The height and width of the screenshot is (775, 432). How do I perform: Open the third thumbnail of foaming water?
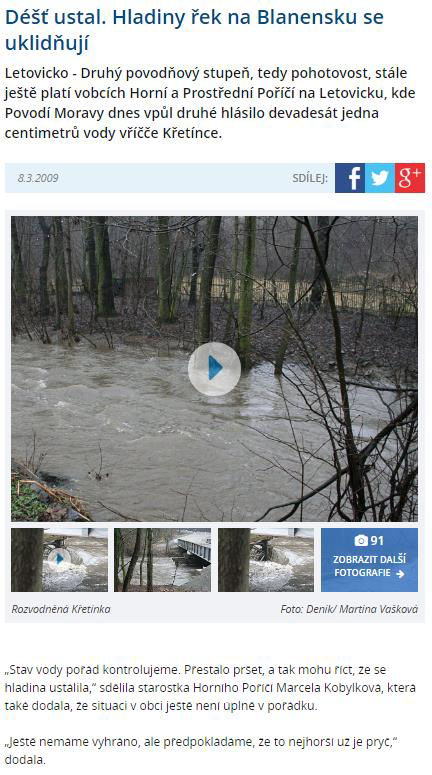(266, 560)
